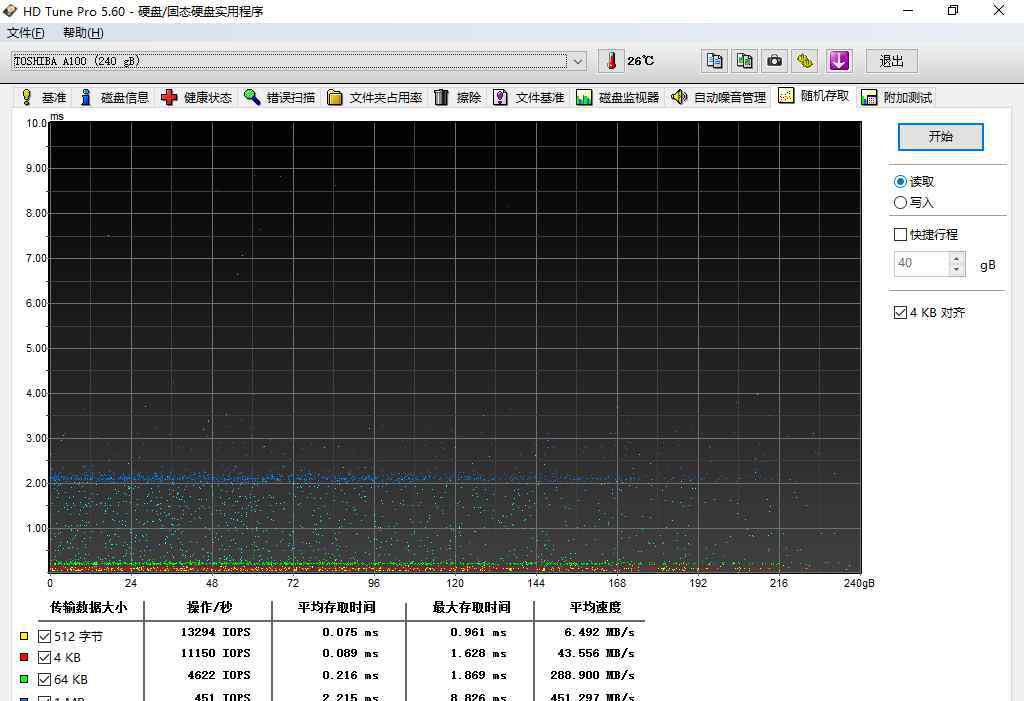Click the 0.075 ms access time
This screenshot has width=1024, height=701.
tap(350, 632)
